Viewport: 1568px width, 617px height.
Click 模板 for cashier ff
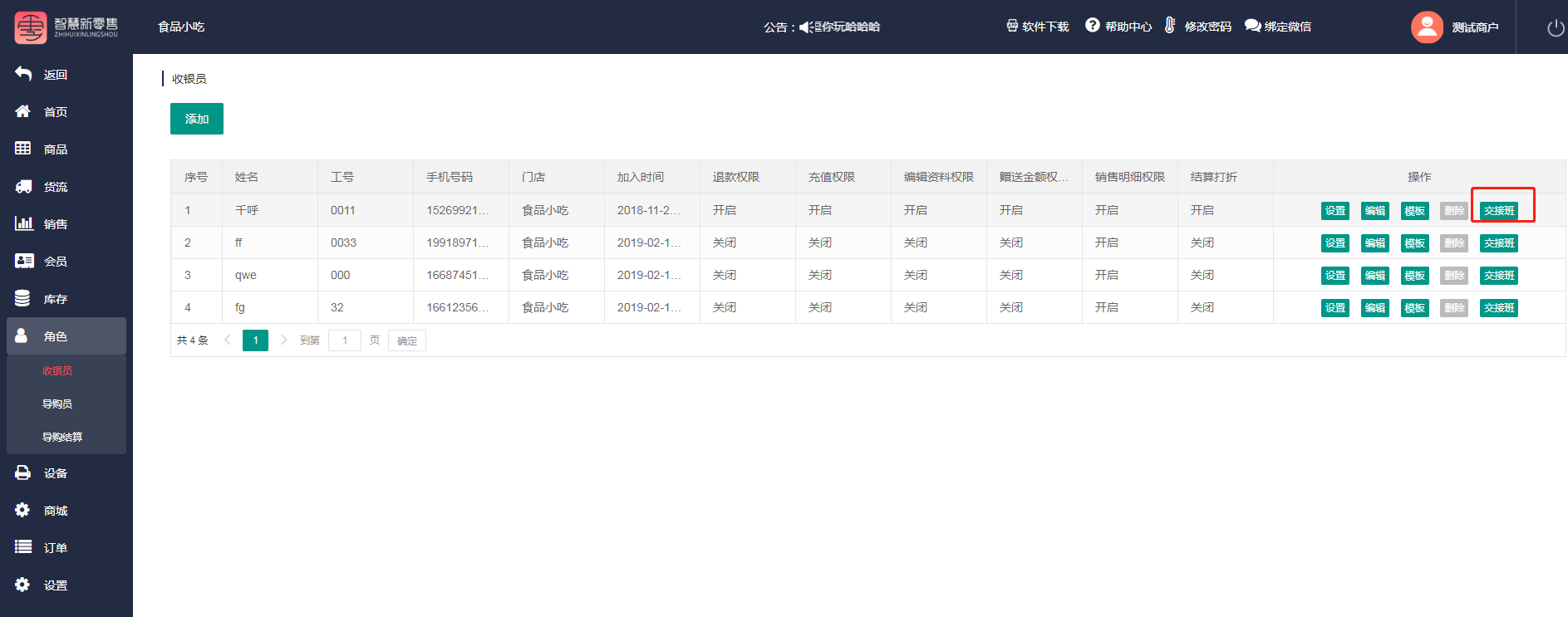tap(1415, 243)
